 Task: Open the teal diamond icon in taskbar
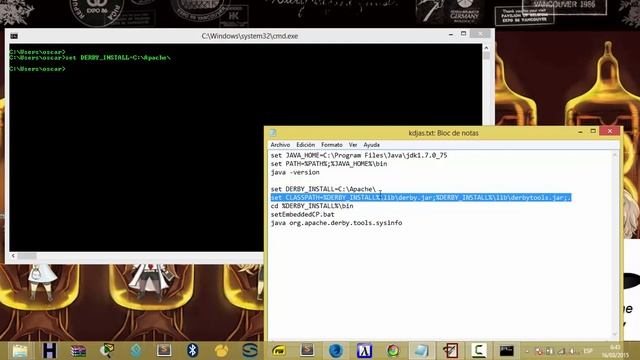tap(136, 351)
